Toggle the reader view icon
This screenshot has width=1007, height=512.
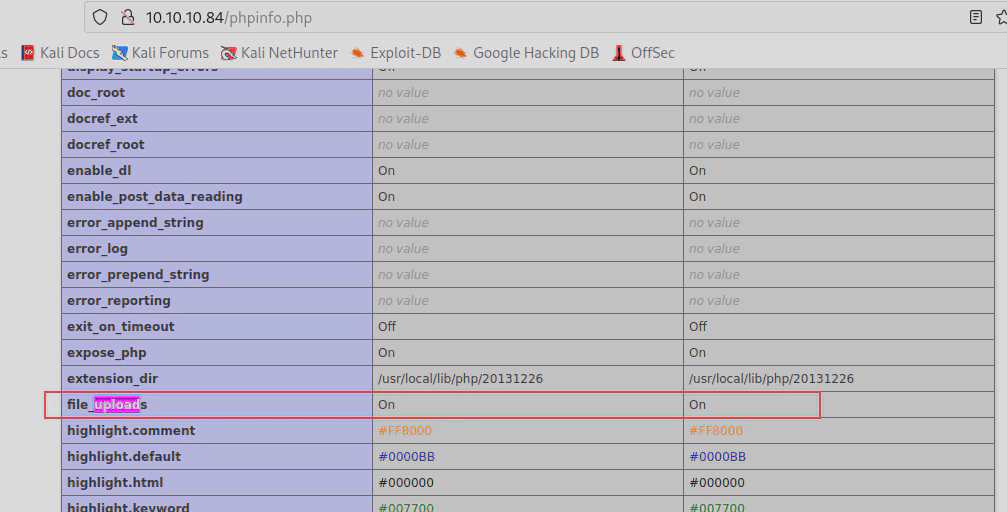pyautogui.click(x=976, y=17)
